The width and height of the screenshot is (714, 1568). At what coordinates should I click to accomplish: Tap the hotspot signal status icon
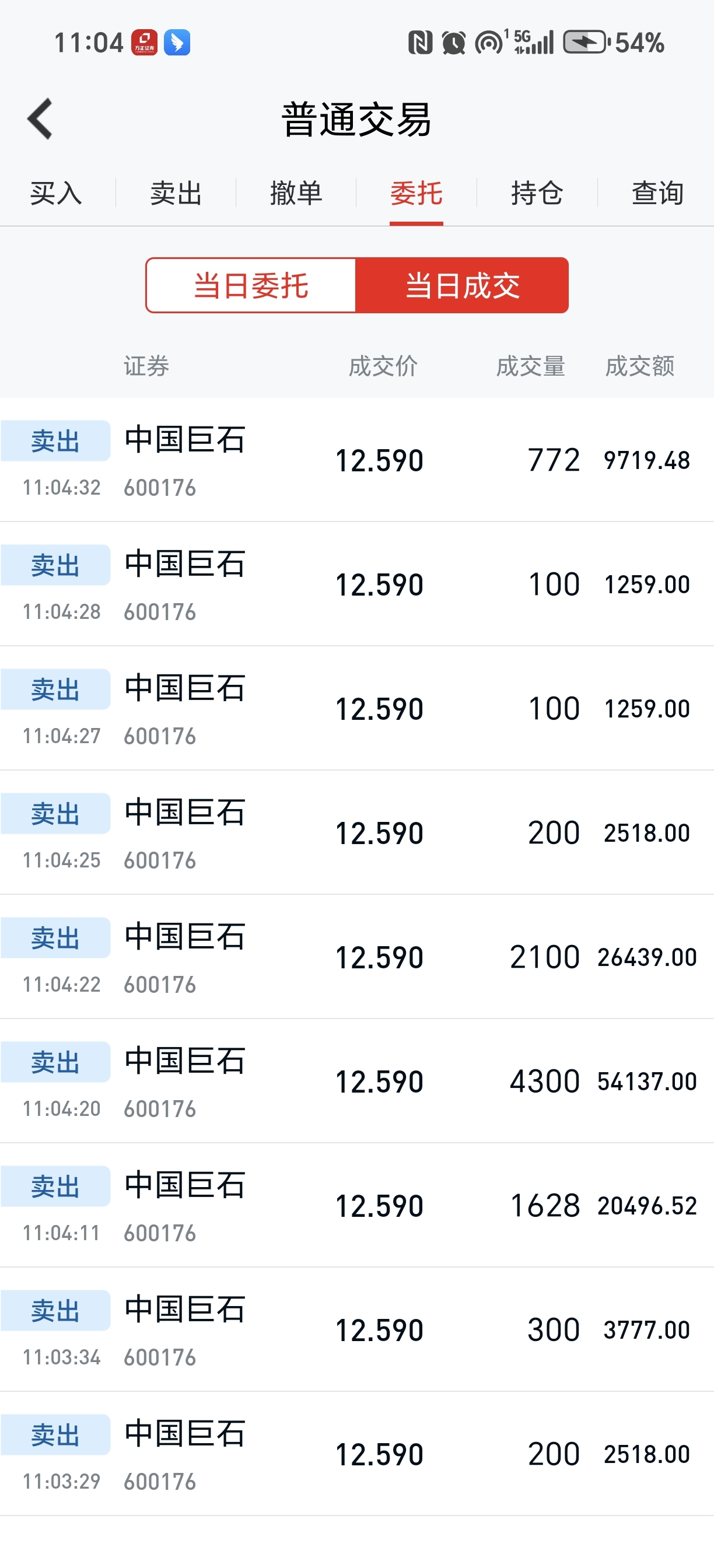click(x=490, y=43)
